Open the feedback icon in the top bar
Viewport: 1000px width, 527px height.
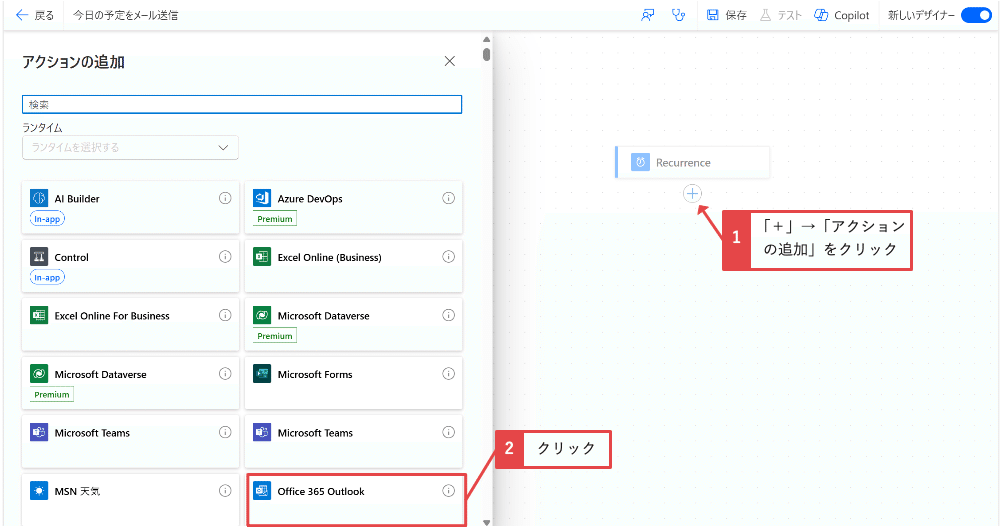click(648, 15)
